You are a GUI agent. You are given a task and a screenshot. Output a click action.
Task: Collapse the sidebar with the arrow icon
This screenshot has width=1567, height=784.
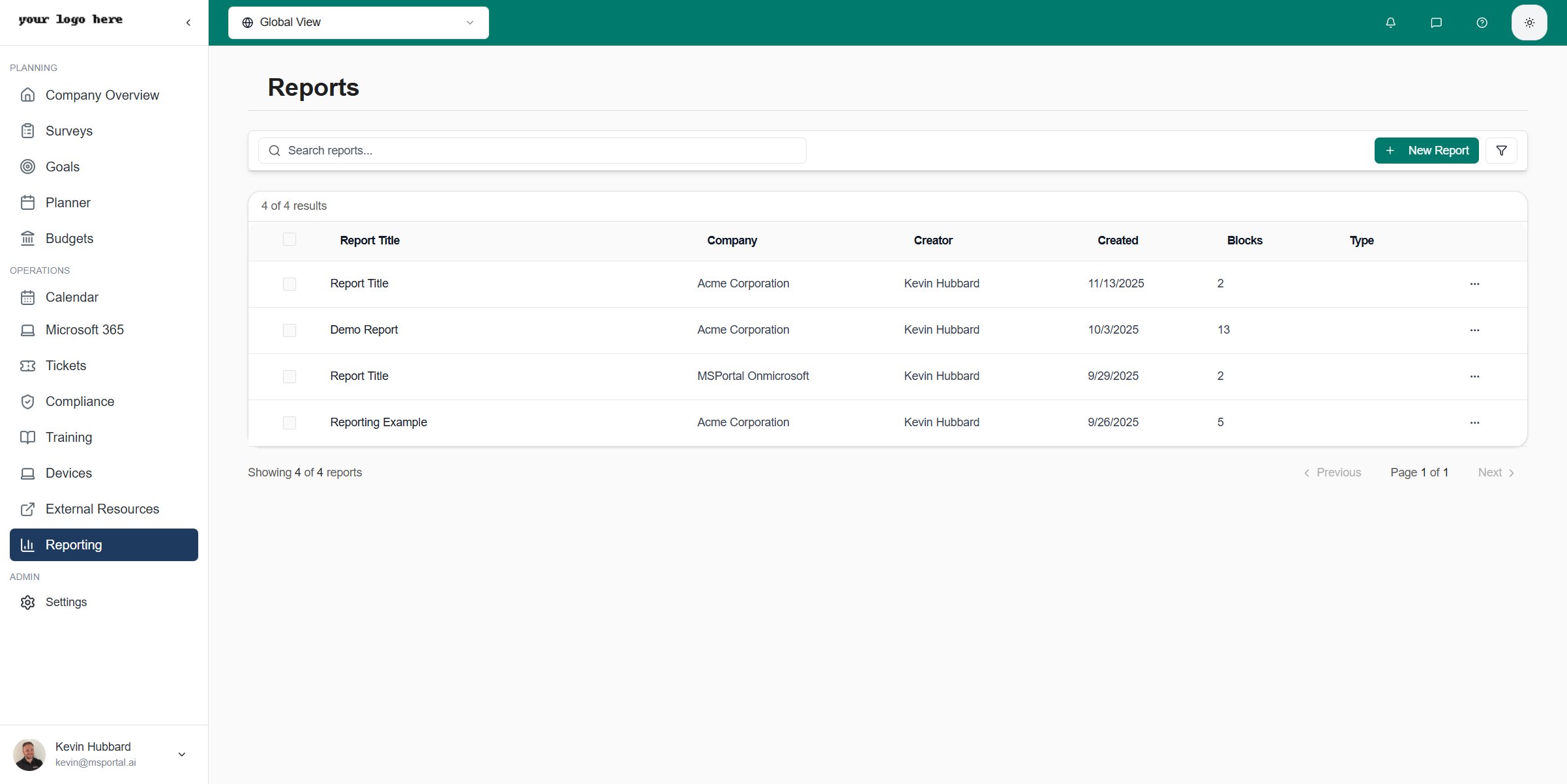[188, 23]
